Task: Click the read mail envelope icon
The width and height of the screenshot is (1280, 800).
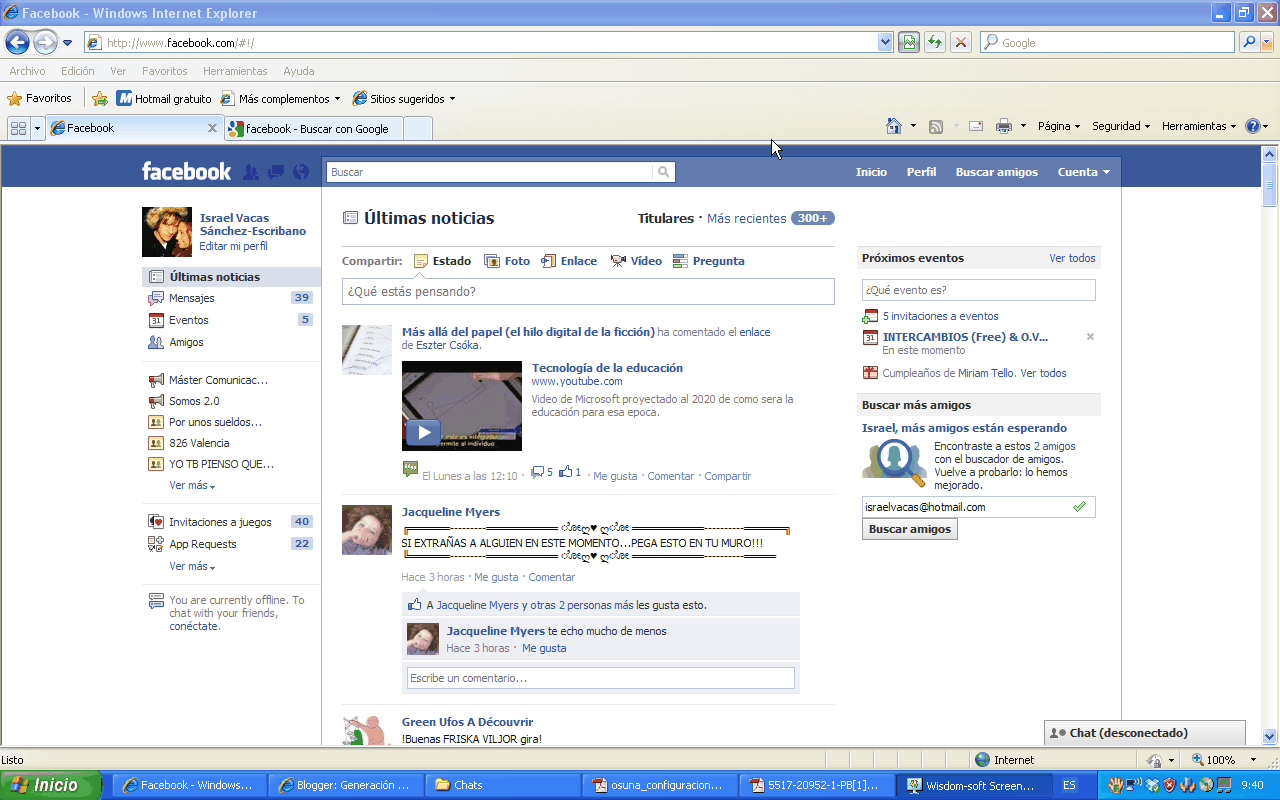Action: tap(976, 126)
